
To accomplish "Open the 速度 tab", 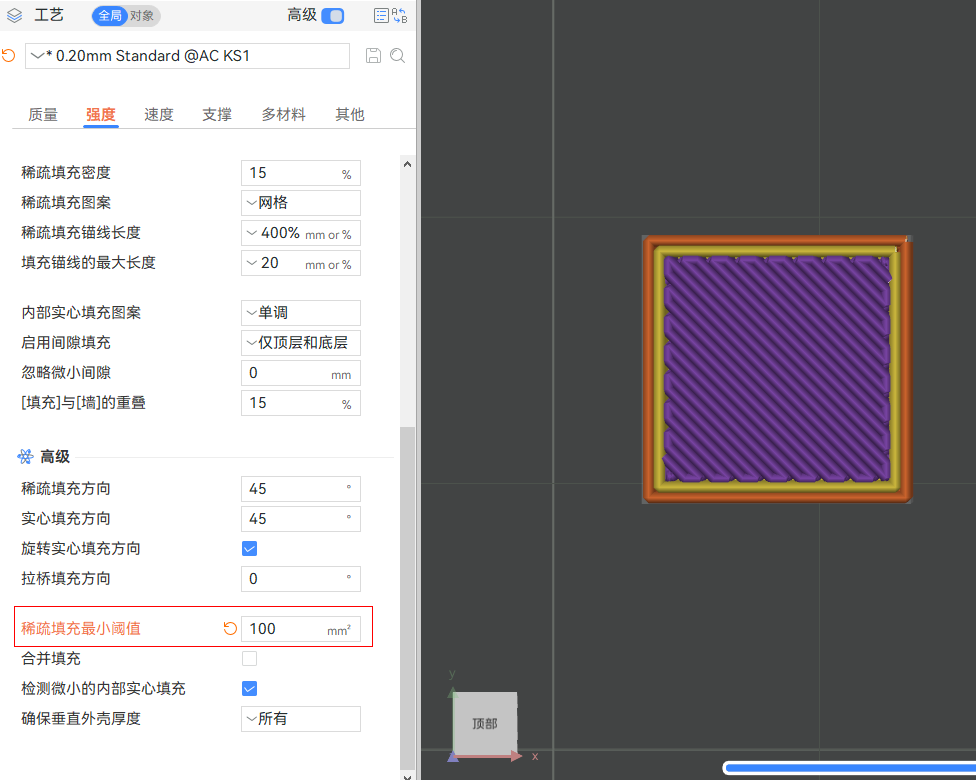I will tap(159, 115).
